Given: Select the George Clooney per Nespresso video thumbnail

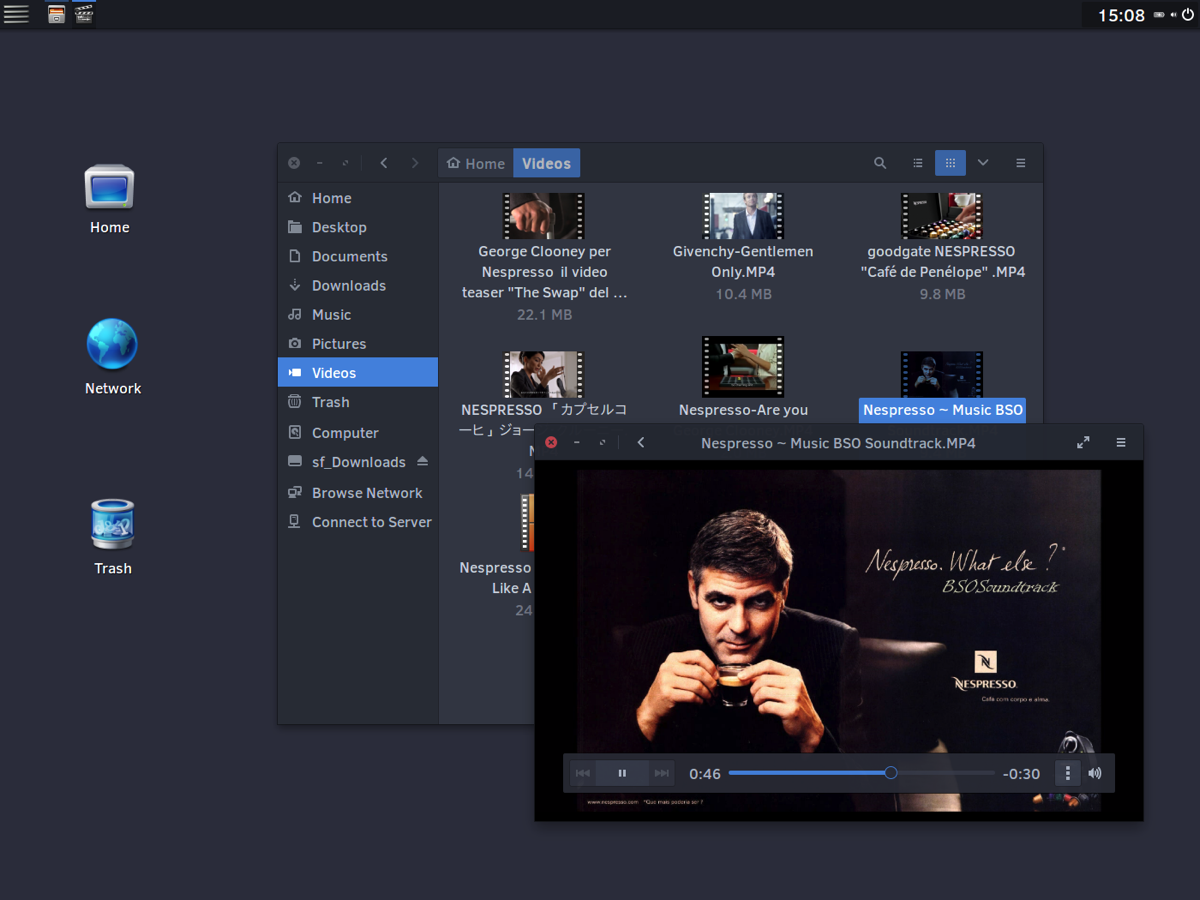Looking at the screenshot, I should point(543,216).
